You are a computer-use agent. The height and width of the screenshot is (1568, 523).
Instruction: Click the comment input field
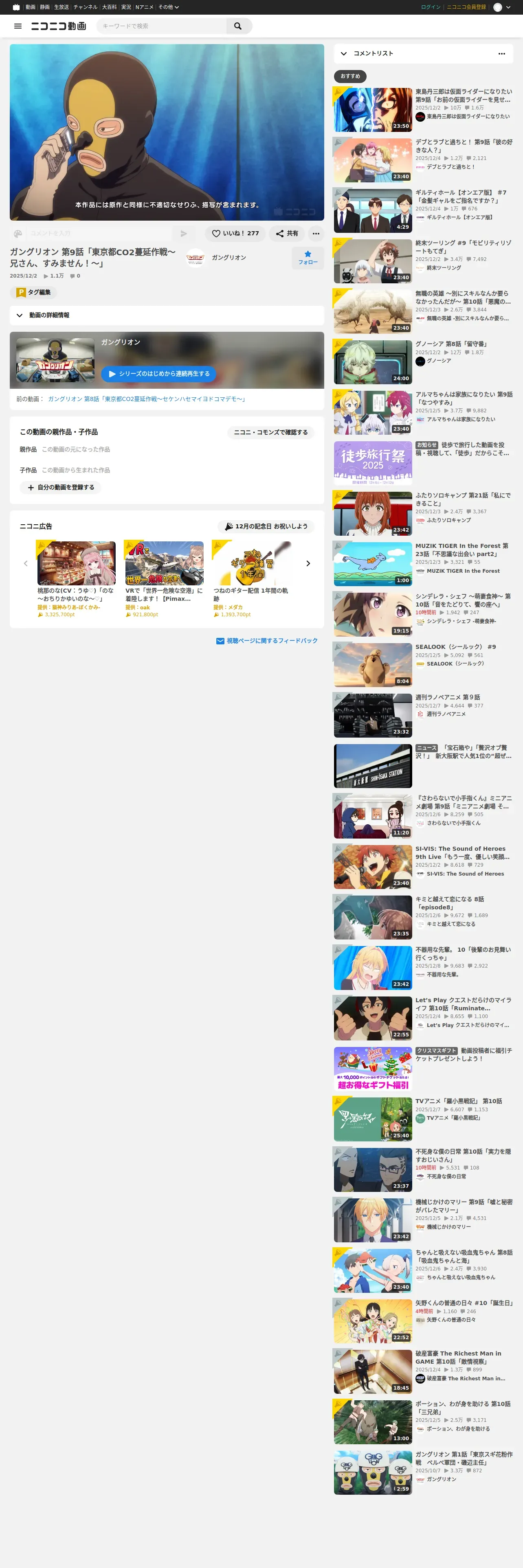click(x=99, y=233)
